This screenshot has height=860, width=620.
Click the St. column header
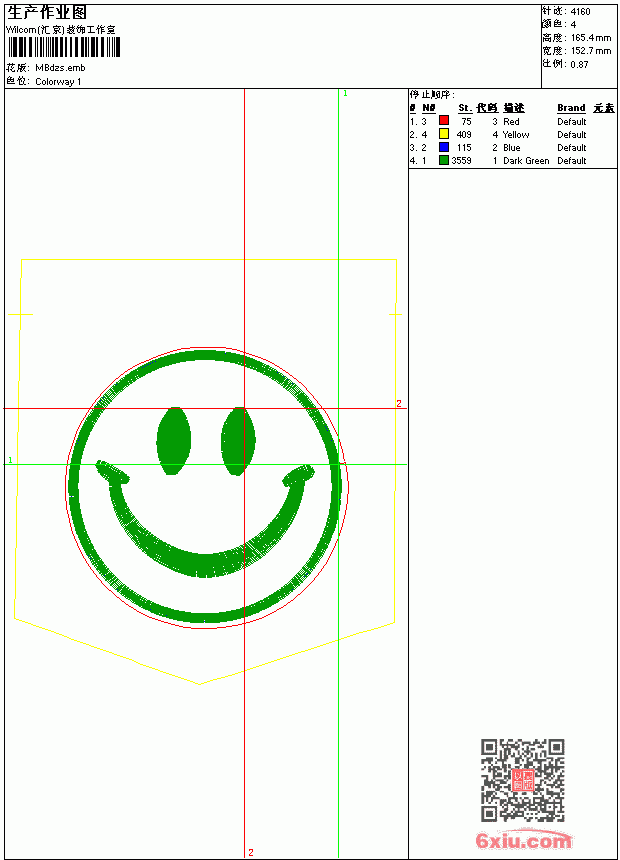coord(465,108)
